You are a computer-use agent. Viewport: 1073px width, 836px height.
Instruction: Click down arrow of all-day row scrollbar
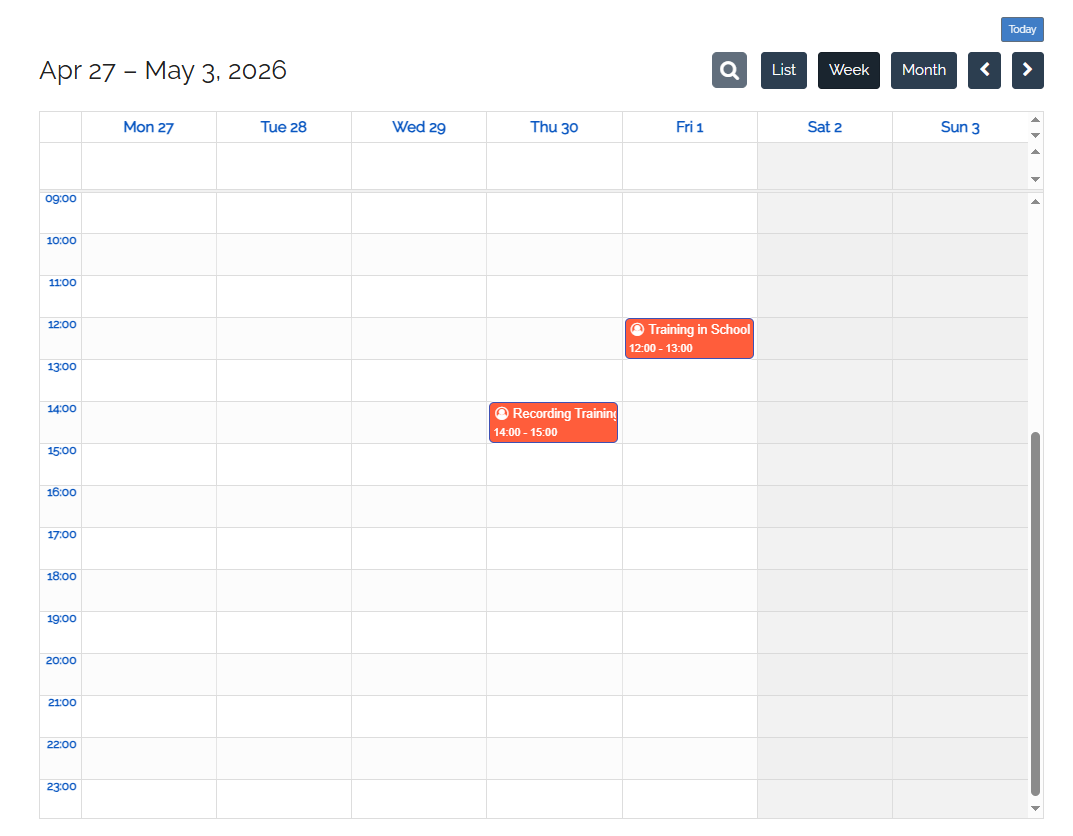coord(1035,179)
